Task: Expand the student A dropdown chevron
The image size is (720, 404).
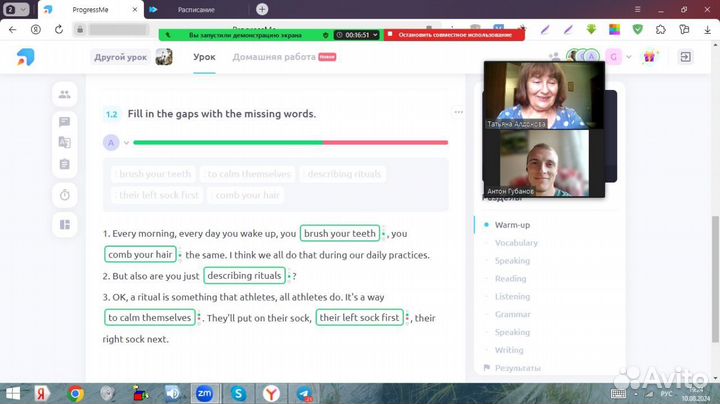Action: pyautogui.click(x=123, y=143)
